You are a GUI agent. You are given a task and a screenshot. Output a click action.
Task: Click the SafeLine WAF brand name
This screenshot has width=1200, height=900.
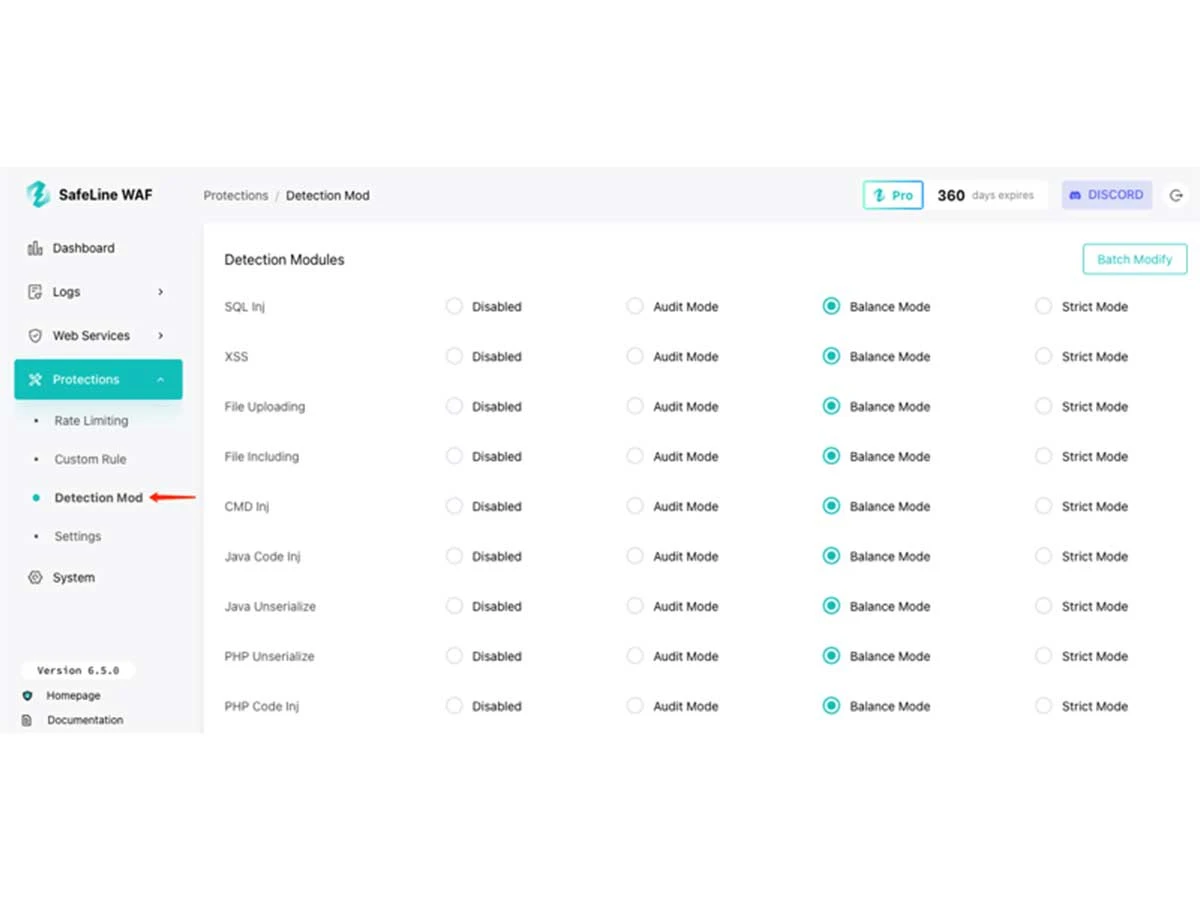click(106, 195)
